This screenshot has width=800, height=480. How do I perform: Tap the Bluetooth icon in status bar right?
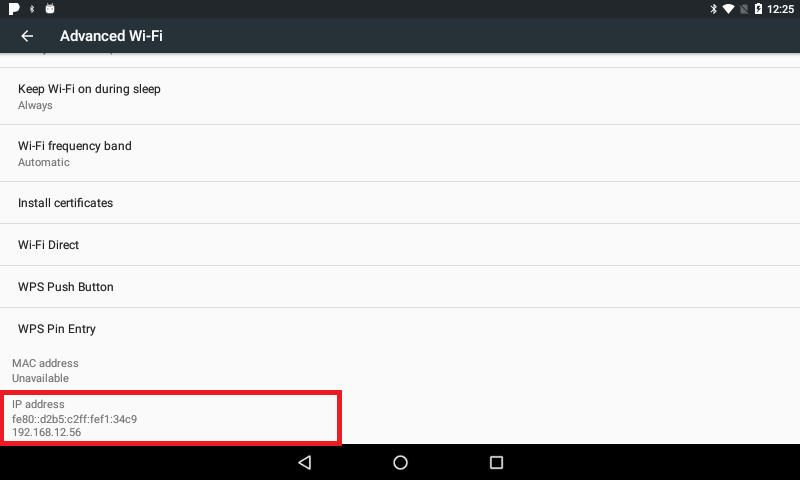pyautogui.click(x=713, y=9)
